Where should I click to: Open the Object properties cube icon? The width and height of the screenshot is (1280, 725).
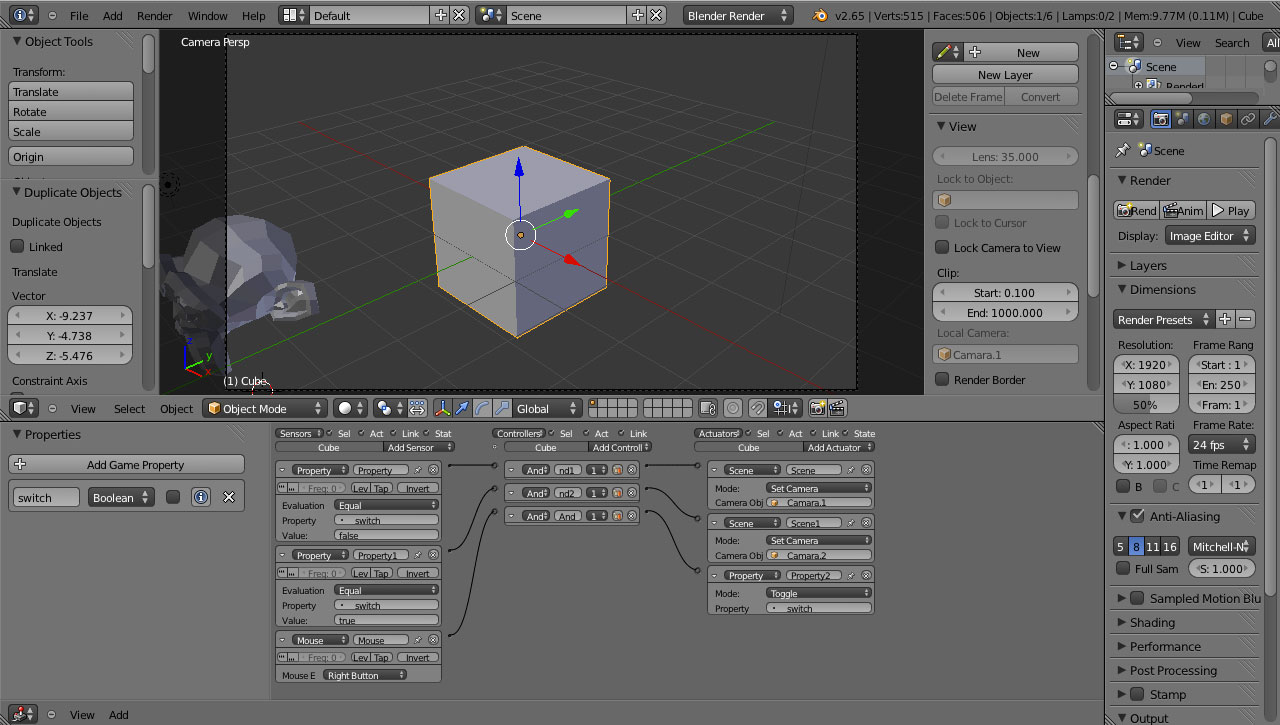(1226, 119)
